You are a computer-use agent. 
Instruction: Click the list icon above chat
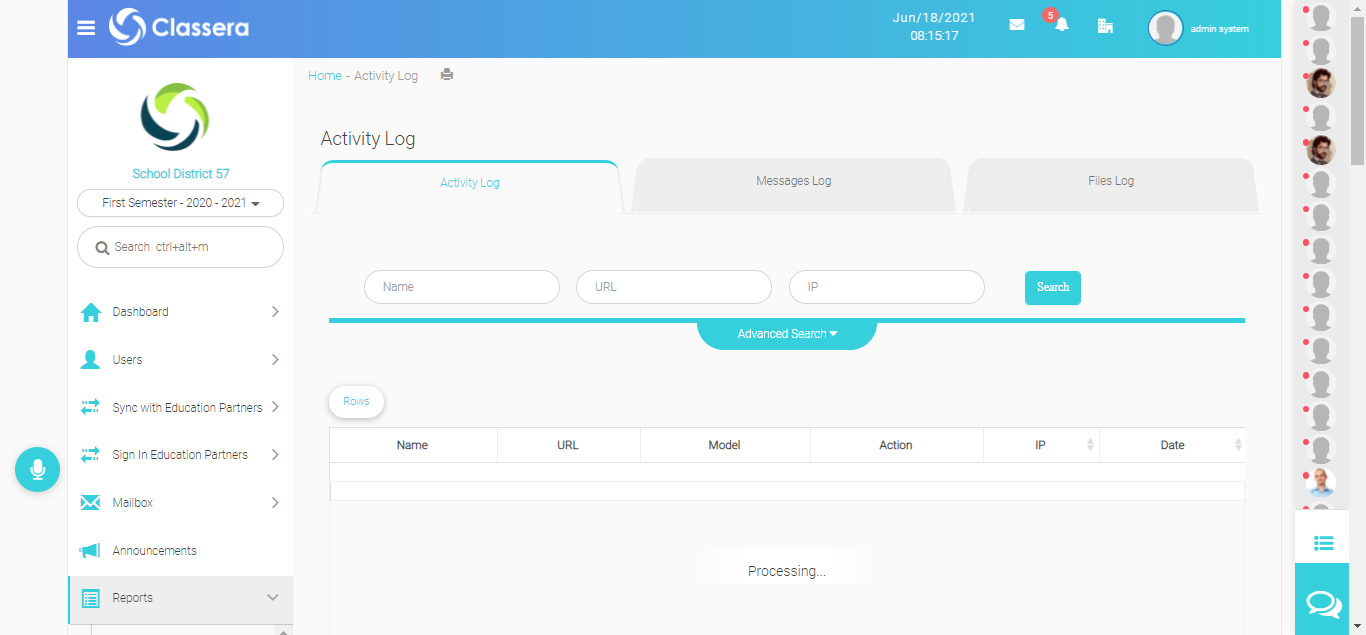(x=1323, y=543)
